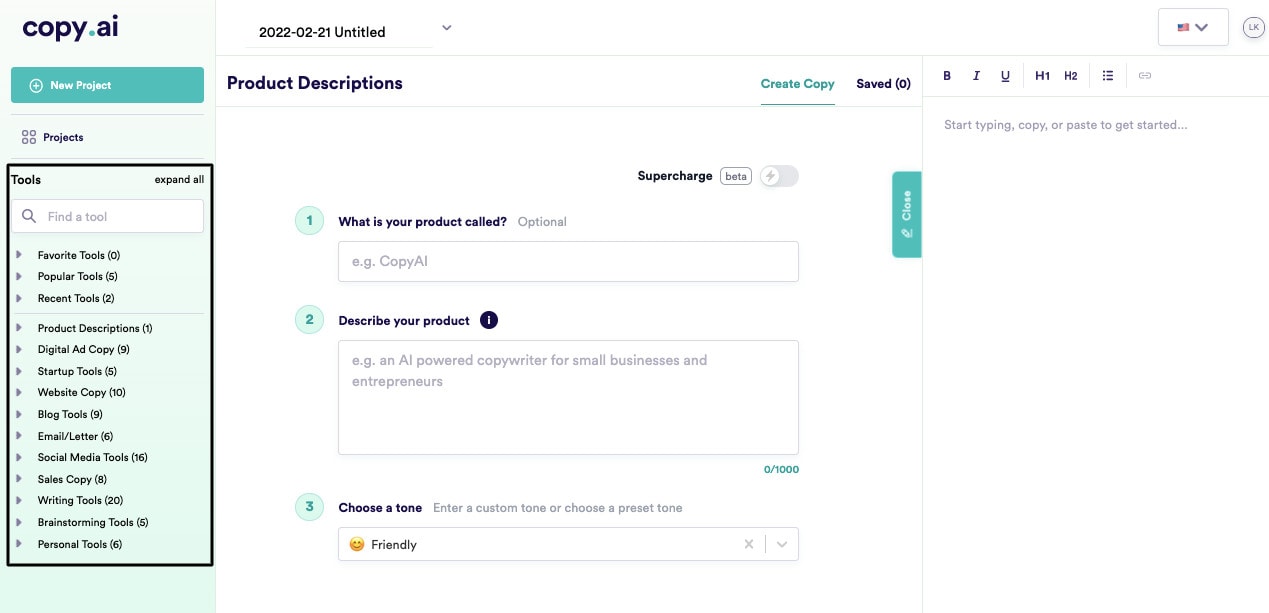Apply italic formatting in the editor

[x=976, y=76]
